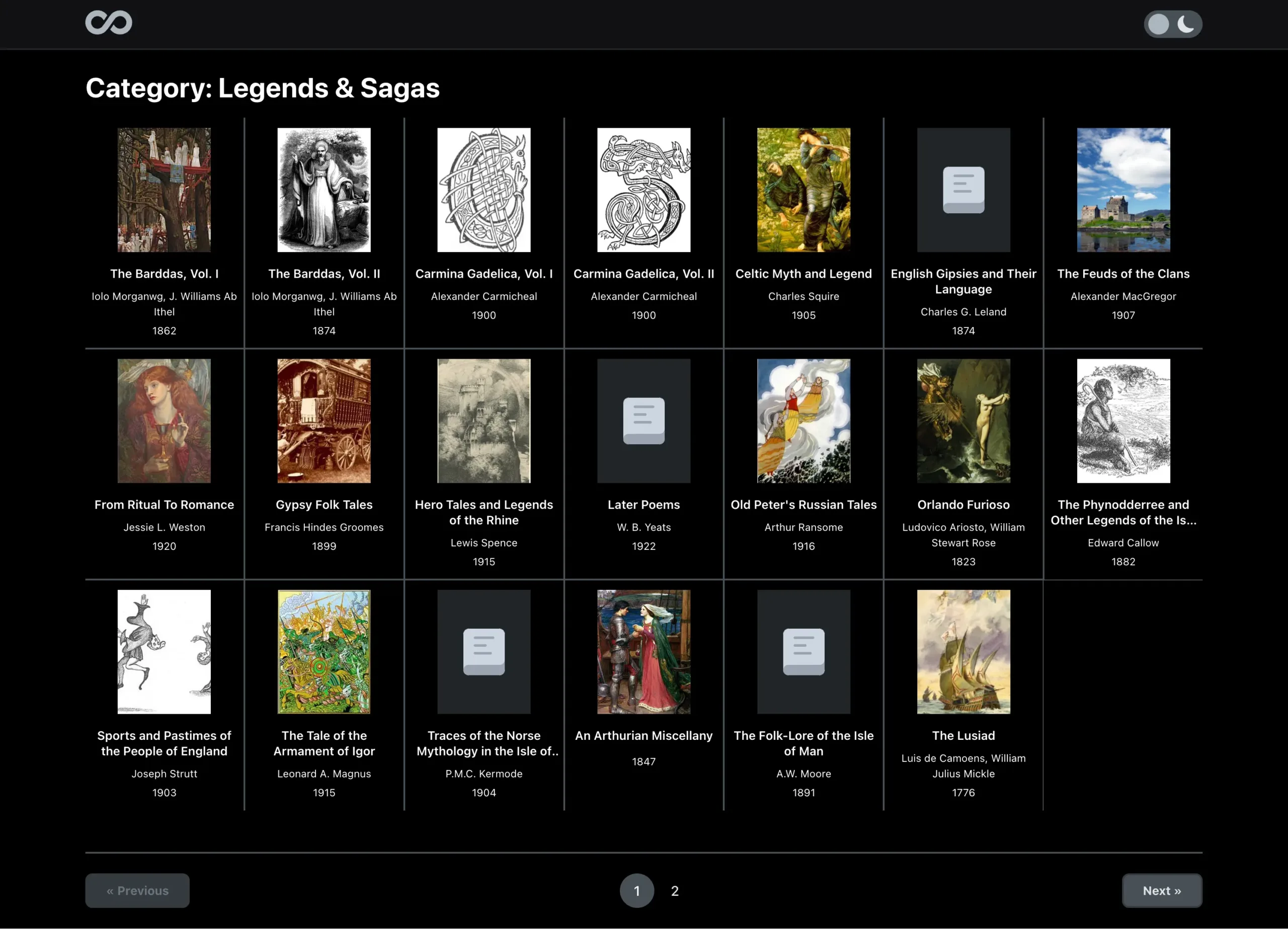This screenshot has height=929, width=1288.
Task: Click title Hero Tales and Legends of the Rhine
Action: click(484, 513)
